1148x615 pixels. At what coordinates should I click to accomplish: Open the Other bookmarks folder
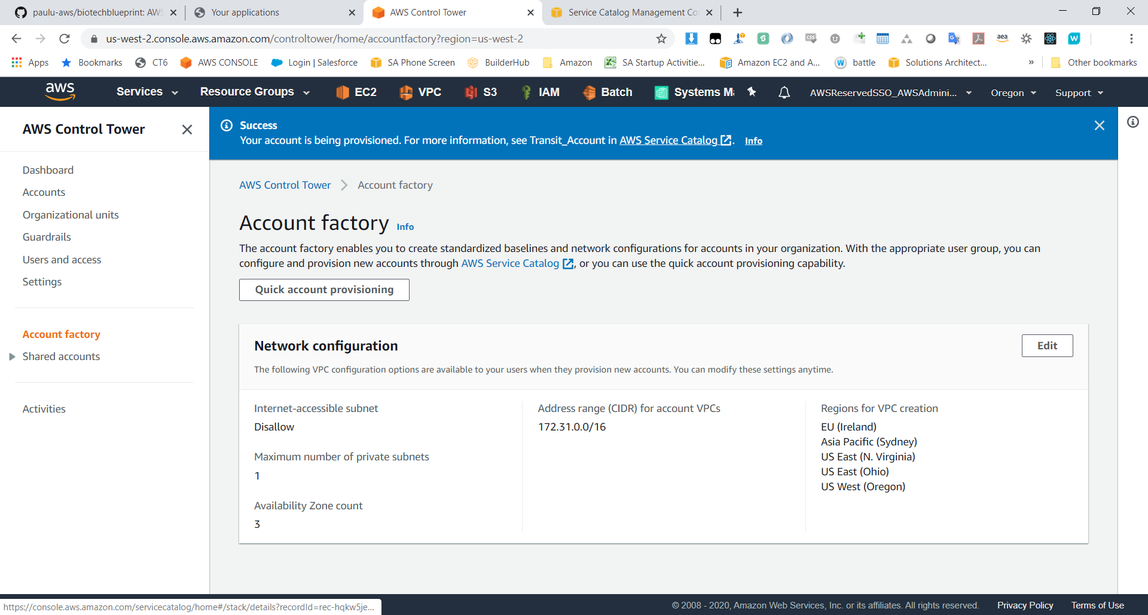[x=1094, y=62]
